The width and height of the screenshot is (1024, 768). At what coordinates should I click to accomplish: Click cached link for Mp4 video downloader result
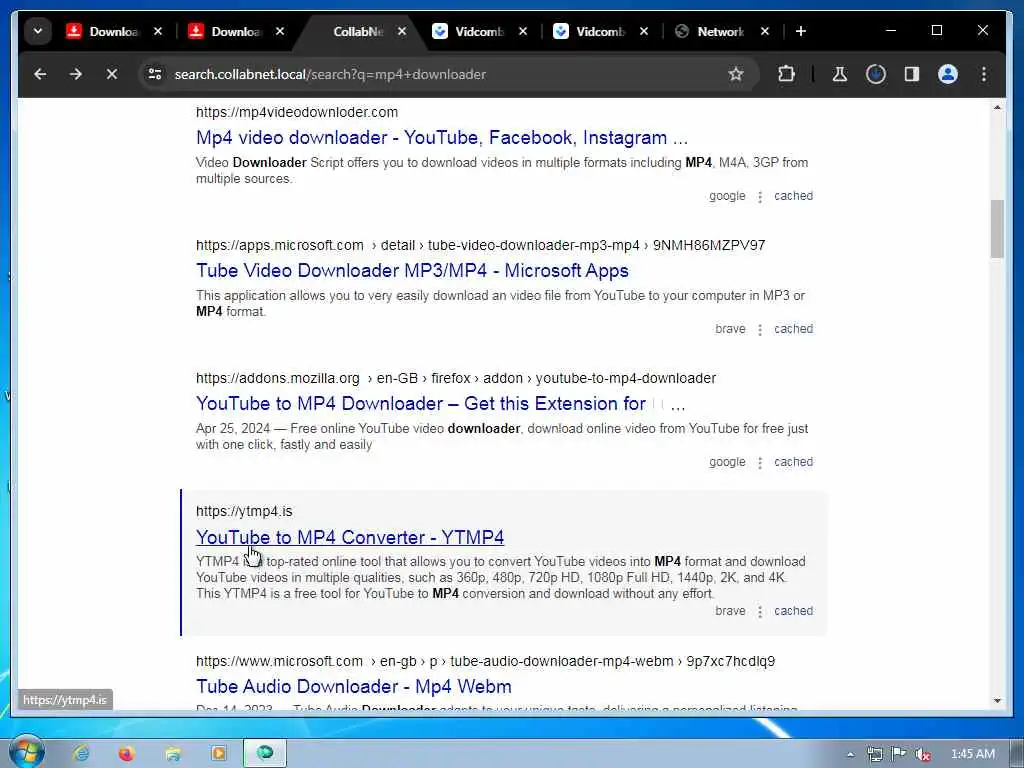pyautogui.click(x=793, y=196)
